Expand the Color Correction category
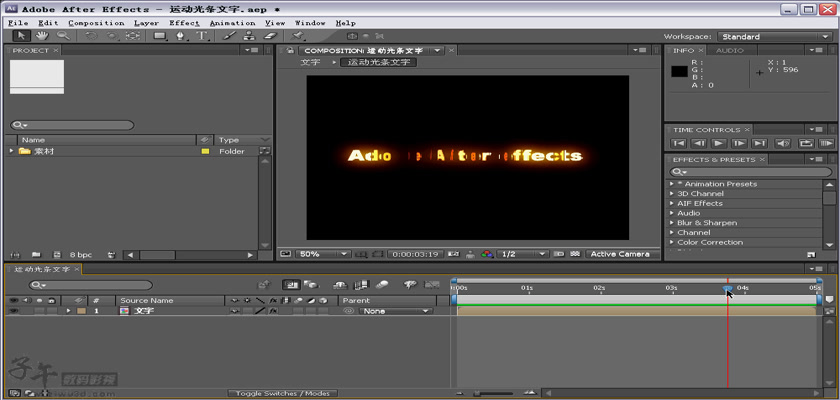This screenshot has height=400, width=840. [x=672, y=242]
